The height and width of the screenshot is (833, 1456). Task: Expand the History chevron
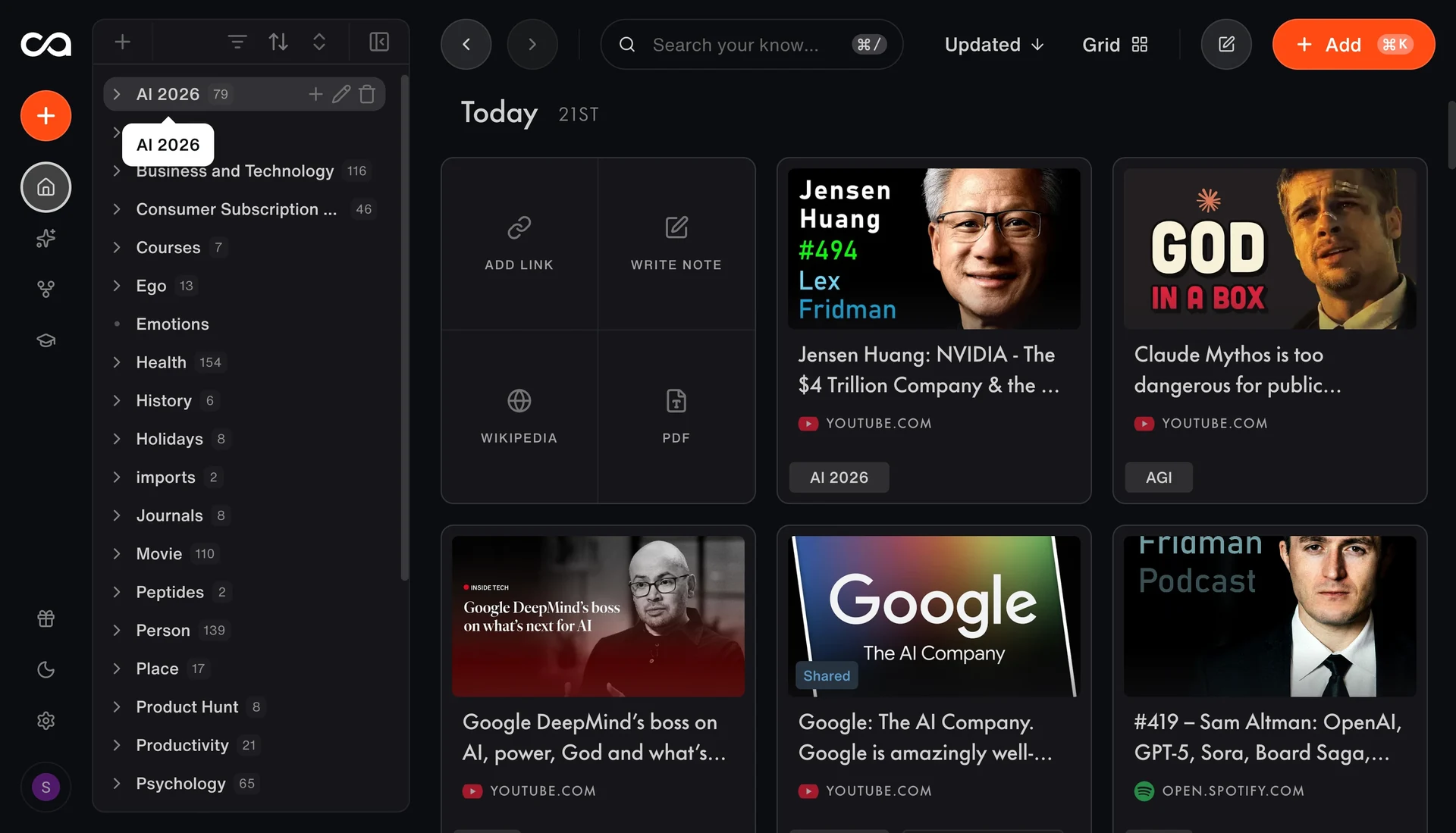[117, 401]
